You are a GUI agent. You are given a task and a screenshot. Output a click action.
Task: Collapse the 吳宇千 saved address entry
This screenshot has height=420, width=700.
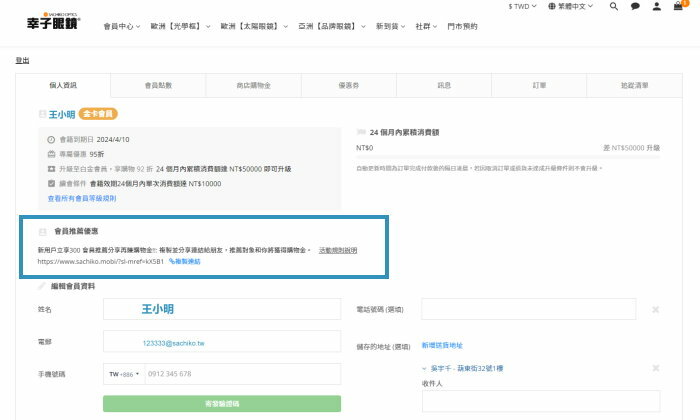426,369
